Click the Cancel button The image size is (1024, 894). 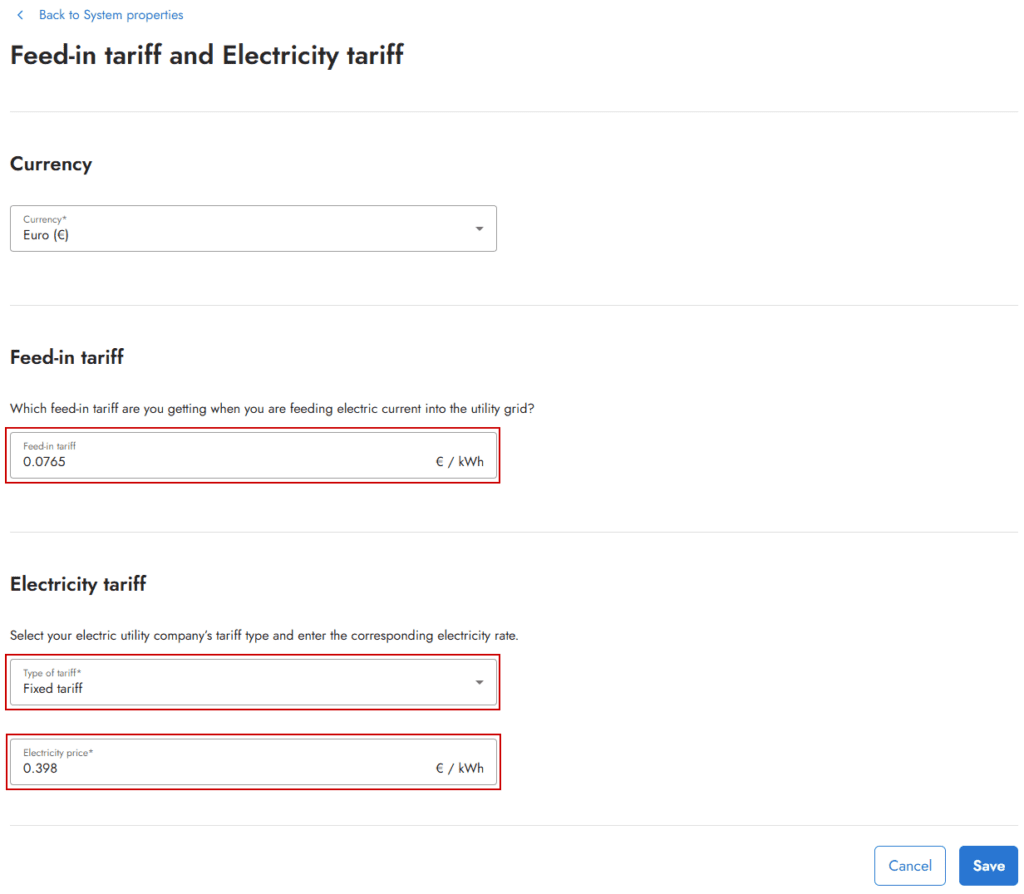[909, 865]
